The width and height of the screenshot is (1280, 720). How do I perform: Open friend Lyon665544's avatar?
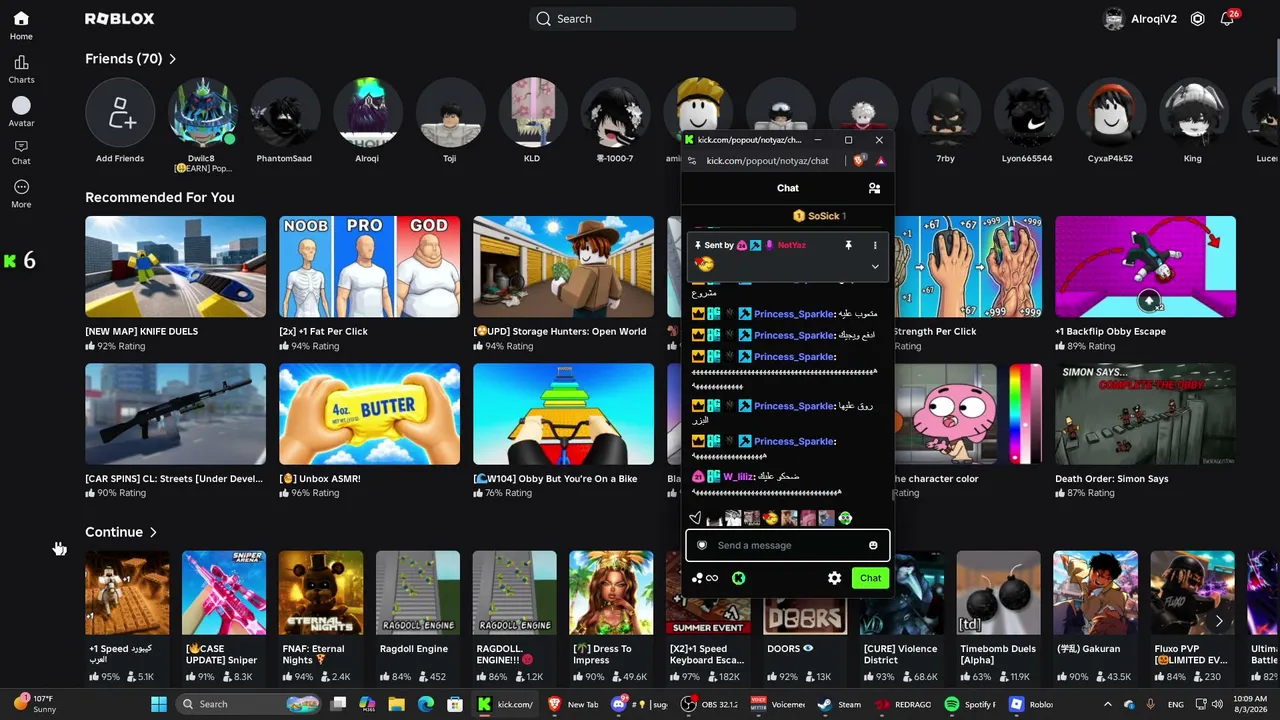click(x=1027, y=113)
